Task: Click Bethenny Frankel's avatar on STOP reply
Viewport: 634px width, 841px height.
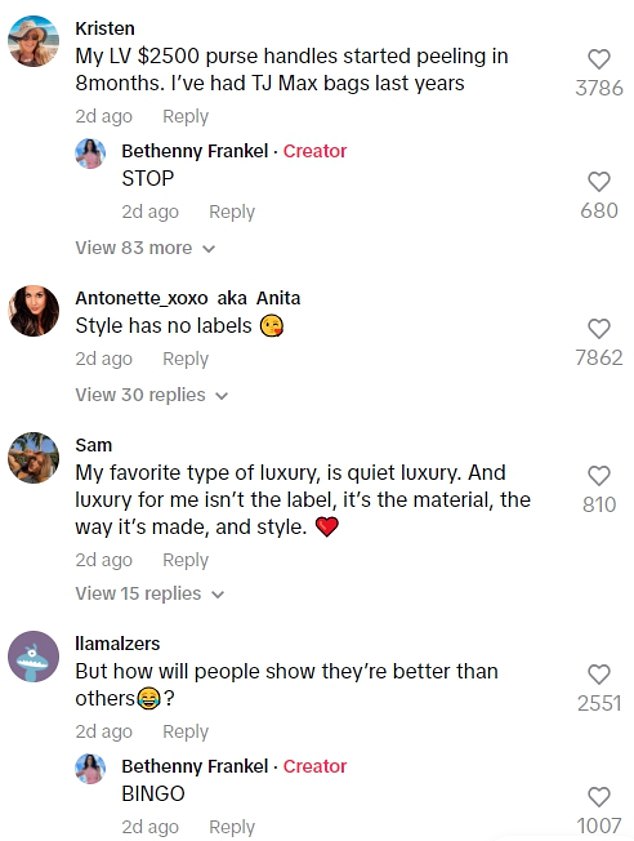Action: point(90,153)
